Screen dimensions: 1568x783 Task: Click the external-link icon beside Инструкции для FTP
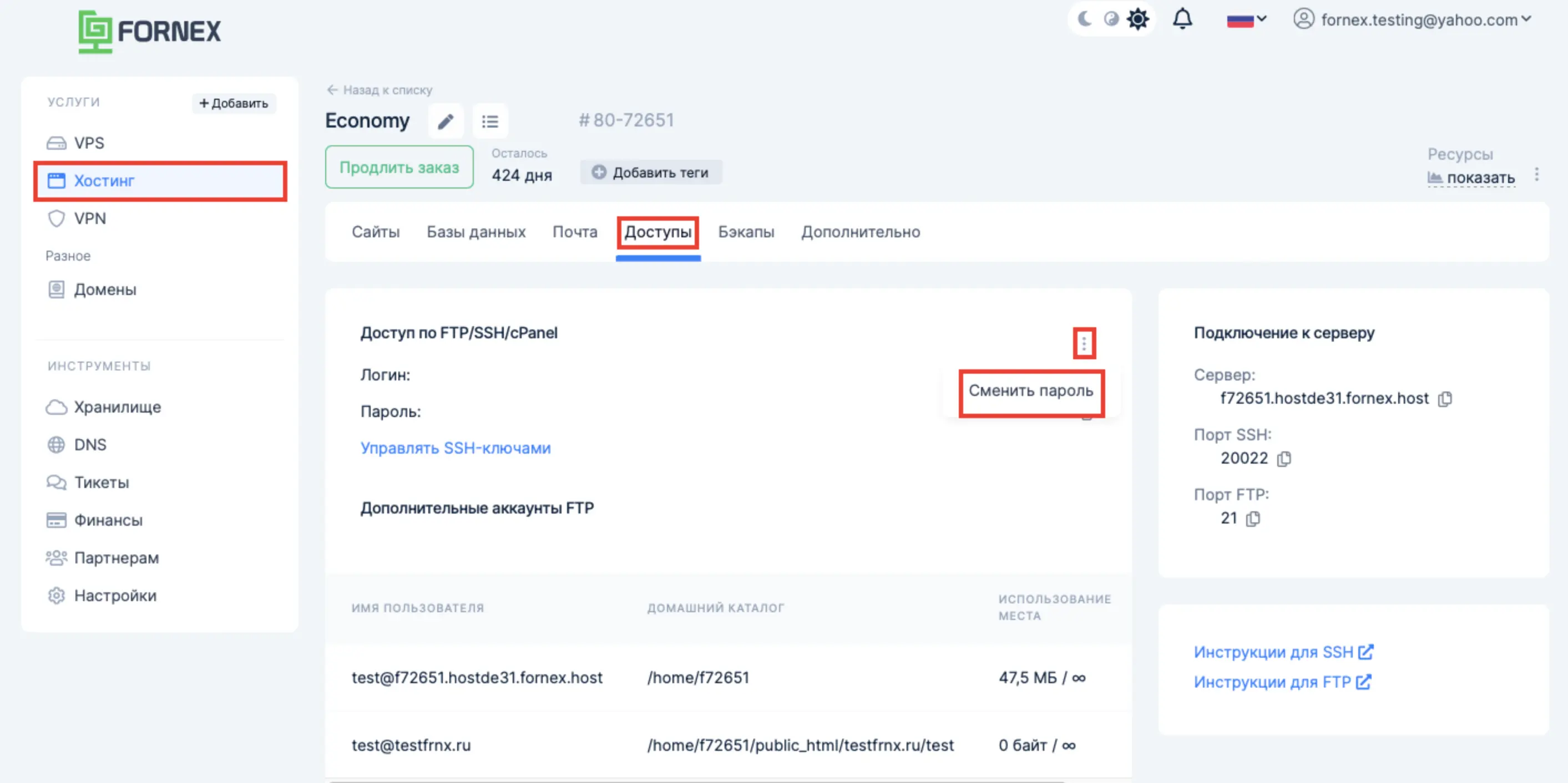[1363, 682]
